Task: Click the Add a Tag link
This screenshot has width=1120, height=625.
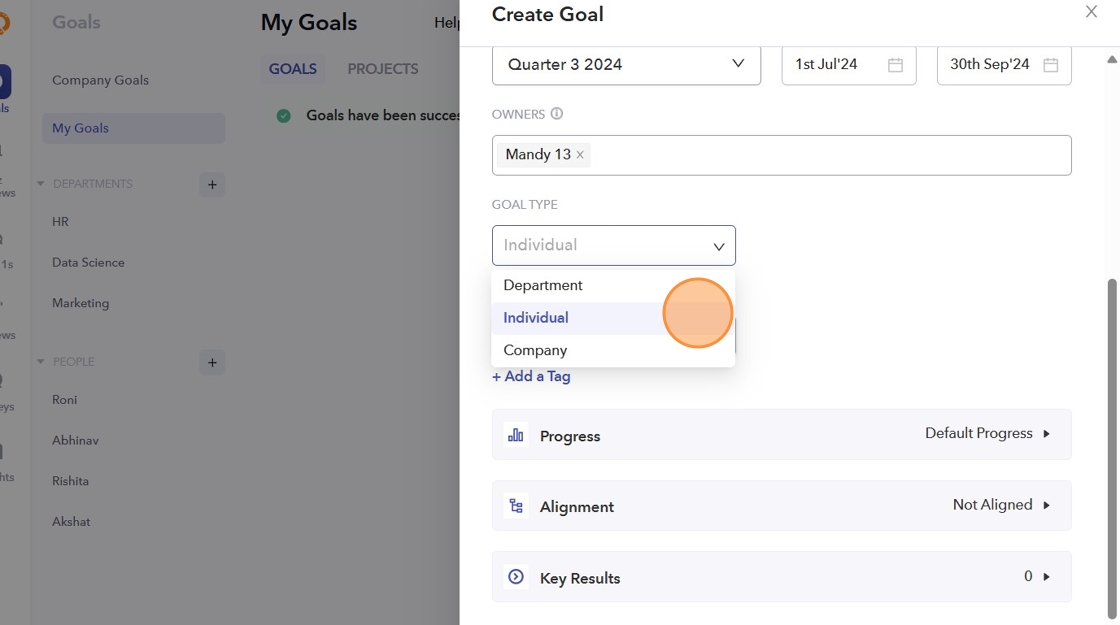Action: [x=531, y=376]
